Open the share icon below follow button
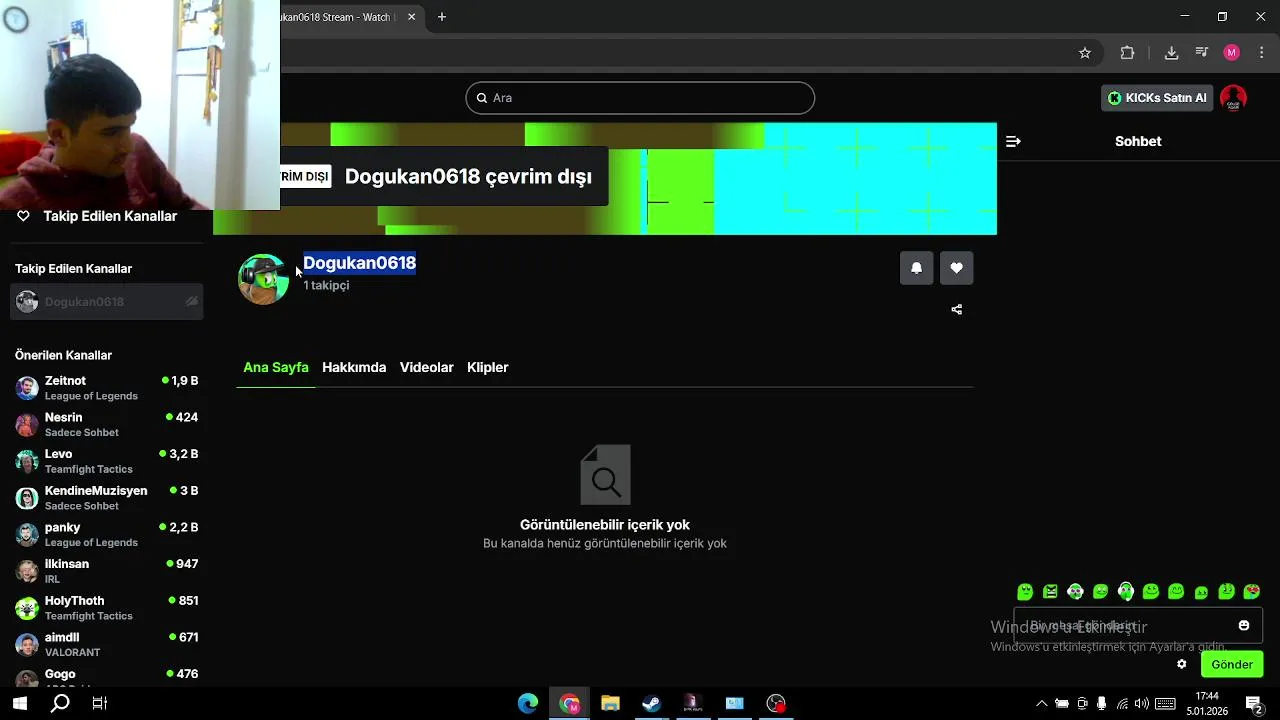The height and width of the screenshot is (720, 1280). coord(957,310)
